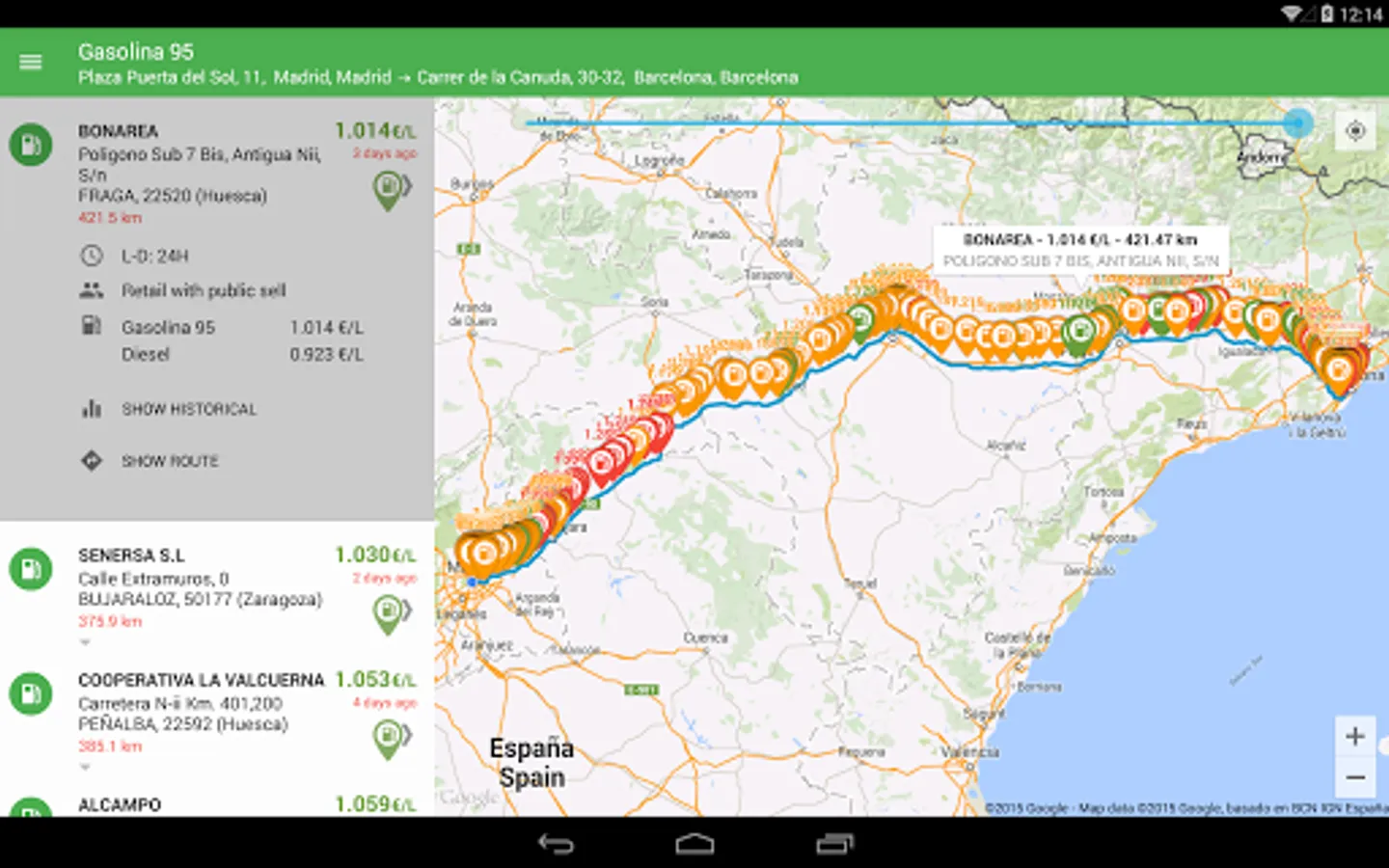This screenshot has height=868, width=1389.
Task: Select orange station marker at Barcelona destination
Action: click(x=1339, y=373)
